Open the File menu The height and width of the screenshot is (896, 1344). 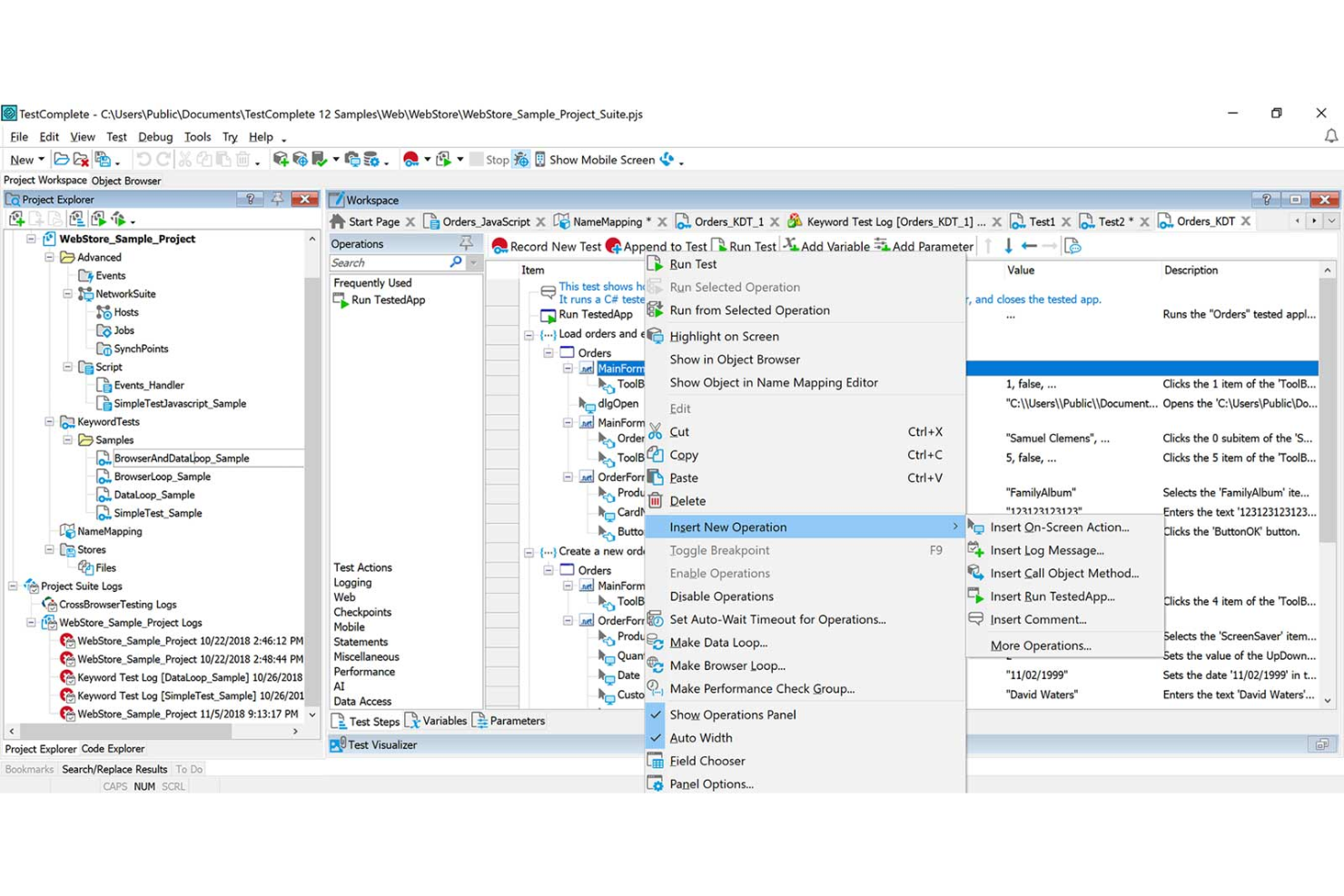coord(19,136)
